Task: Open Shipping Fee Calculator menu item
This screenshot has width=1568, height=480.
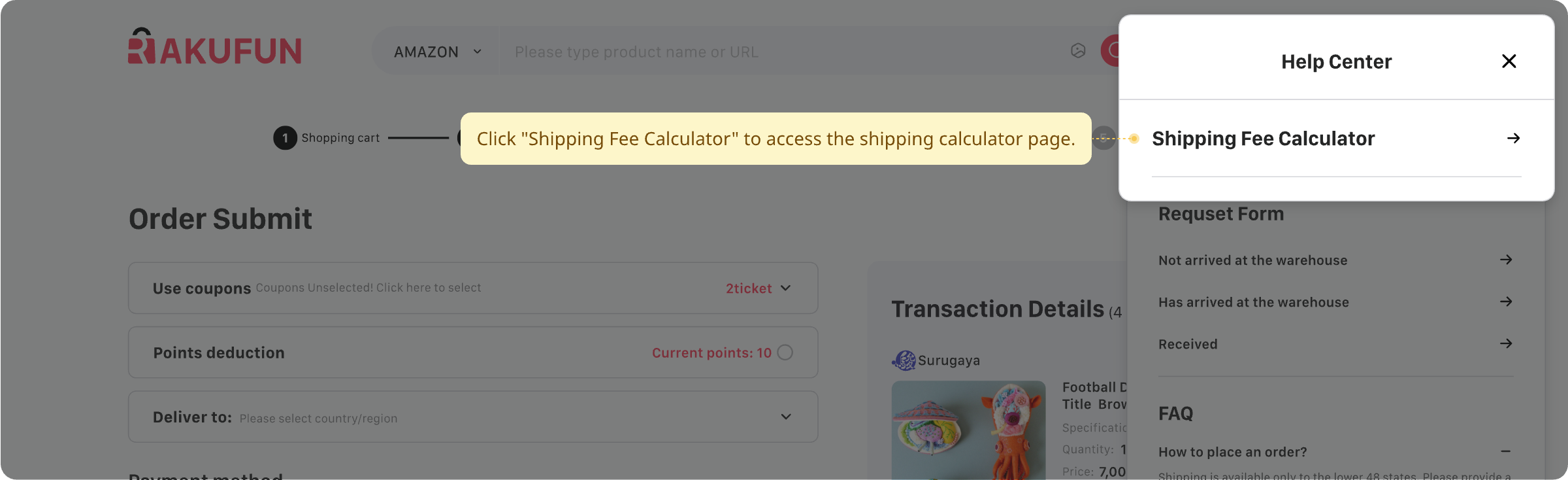Action: [1263, 139]
